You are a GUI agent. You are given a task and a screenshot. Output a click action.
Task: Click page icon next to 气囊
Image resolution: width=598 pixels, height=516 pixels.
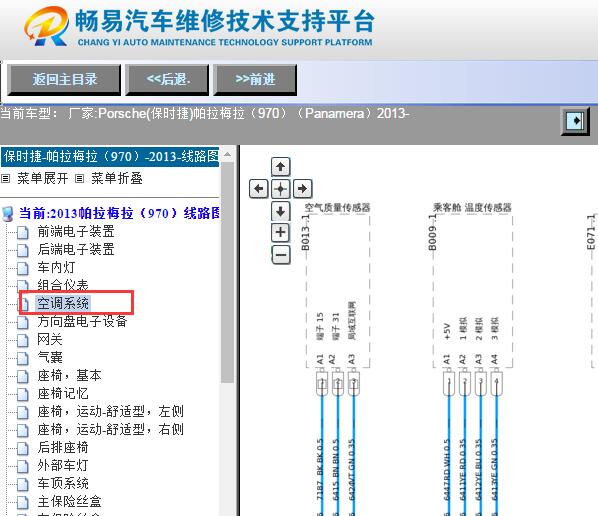(x=23, y=358)
